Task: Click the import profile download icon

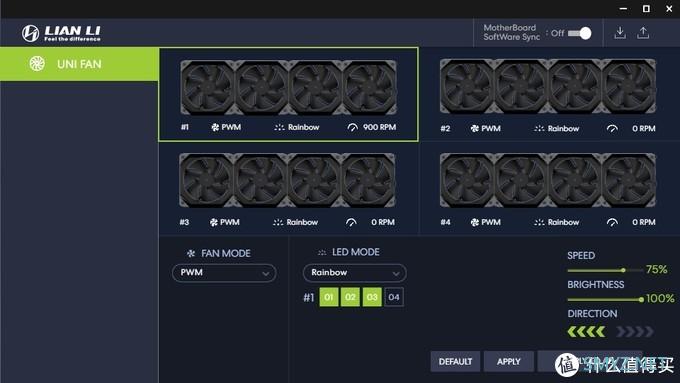Action: point(620,33)
